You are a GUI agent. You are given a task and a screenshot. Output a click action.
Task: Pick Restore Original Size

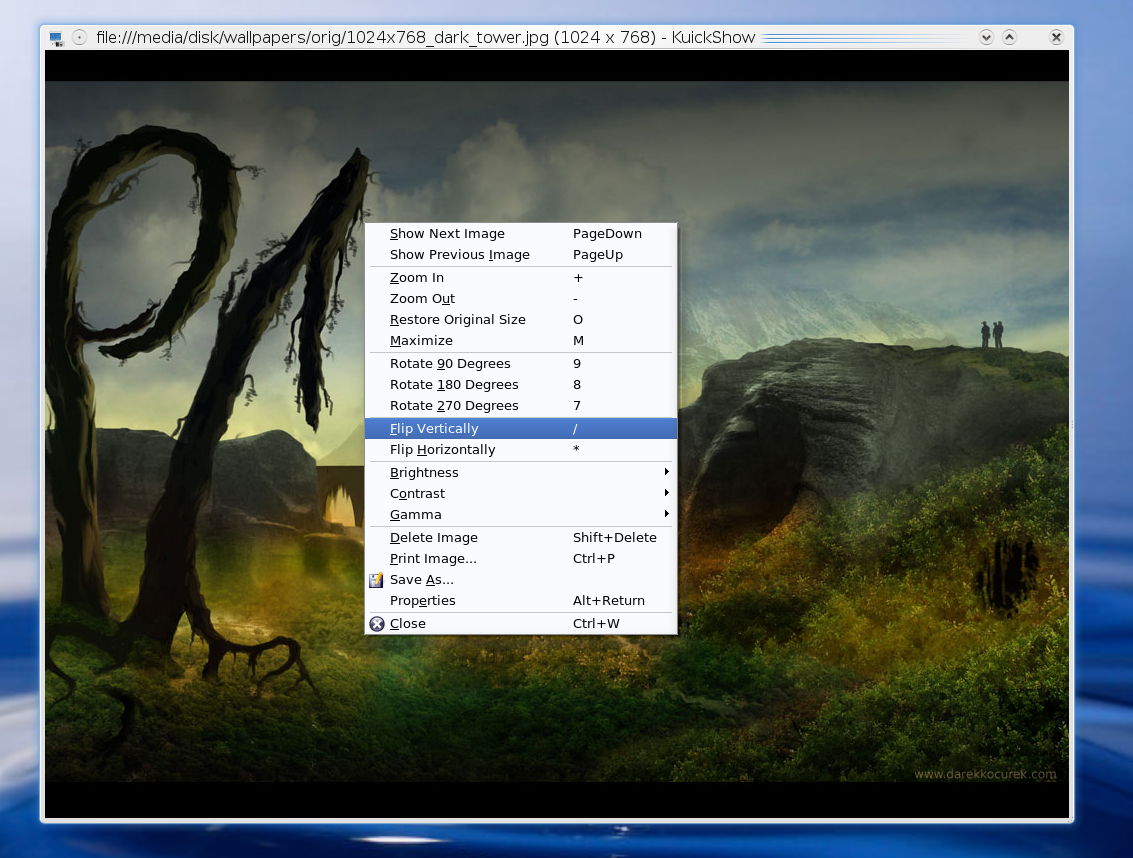(521, 319)
